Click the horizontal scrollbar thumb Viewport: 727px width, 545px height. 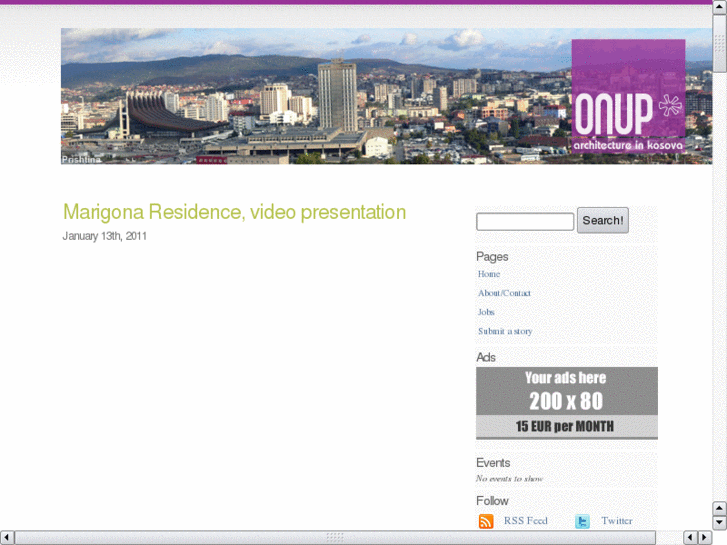tap(335, 538)
